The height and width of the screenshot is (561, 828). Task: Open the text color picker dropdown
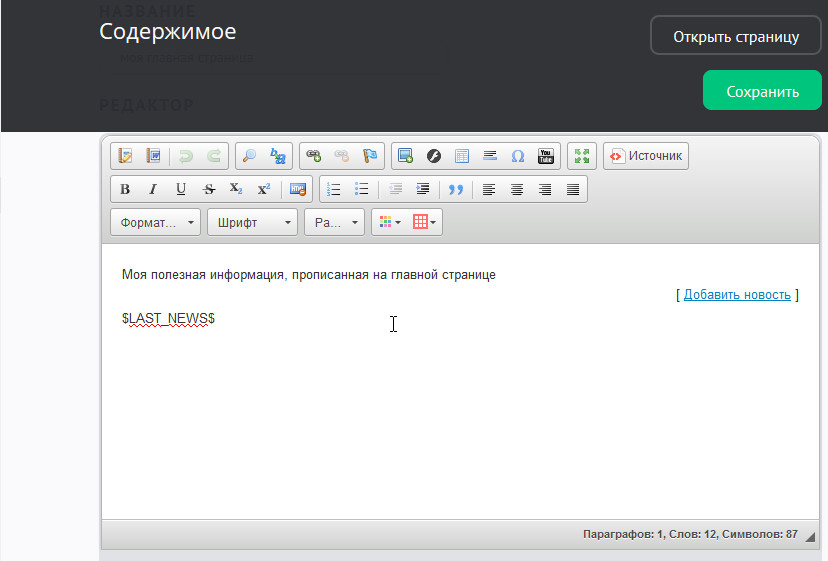coord(389,222)
